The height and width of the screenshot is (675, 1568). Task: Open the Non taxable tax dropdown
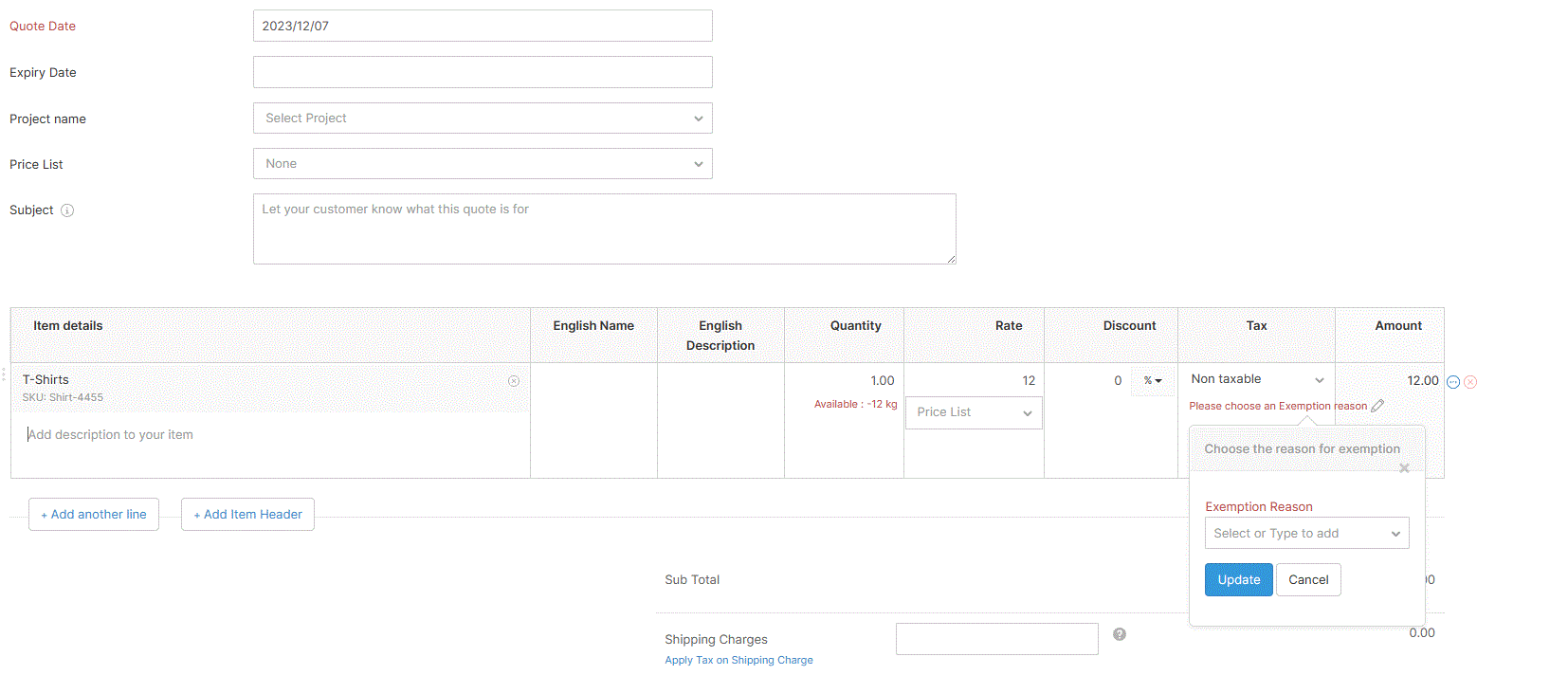1256,379
